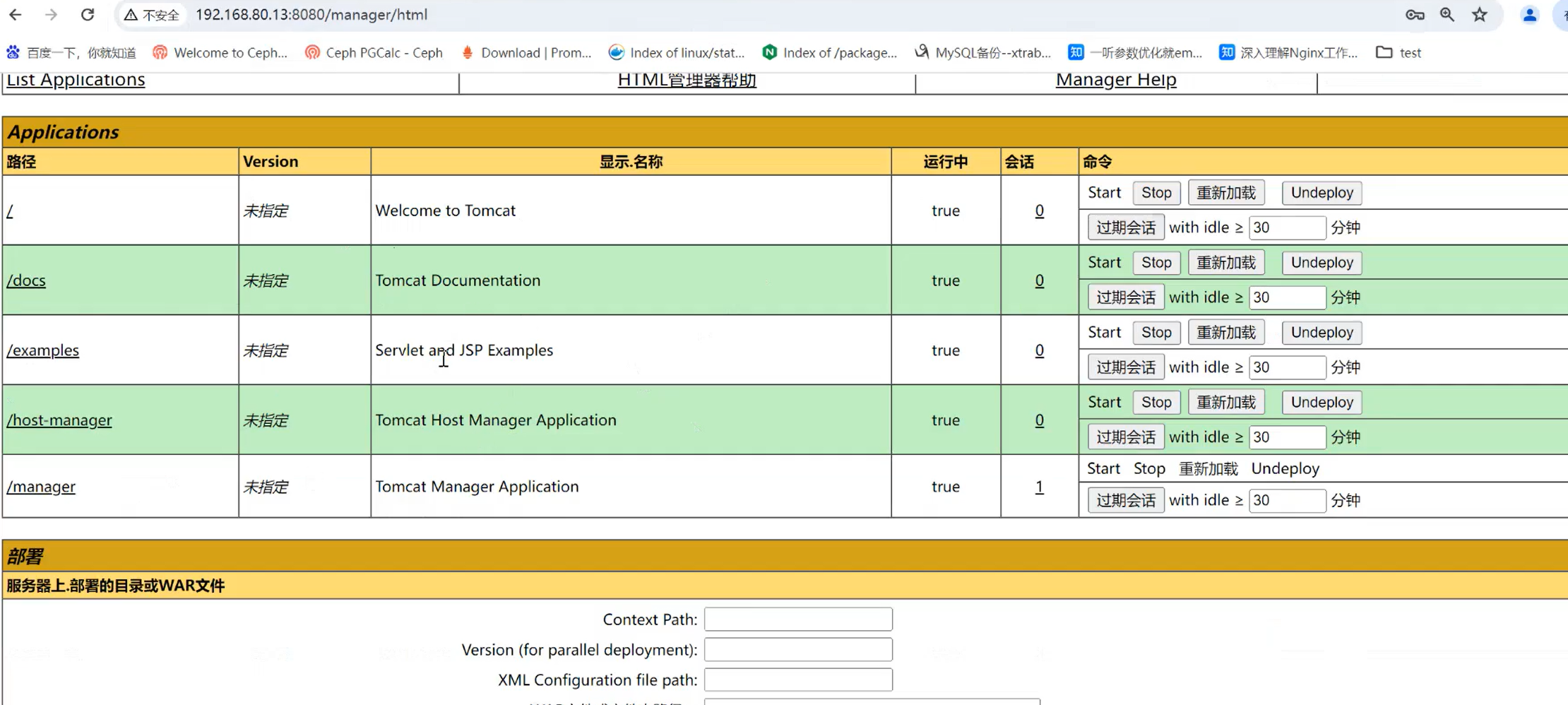The height and width of the screenshot is (705, 1568).
Task: Reload the /host-manager application
Action: tap(1226, 403)
